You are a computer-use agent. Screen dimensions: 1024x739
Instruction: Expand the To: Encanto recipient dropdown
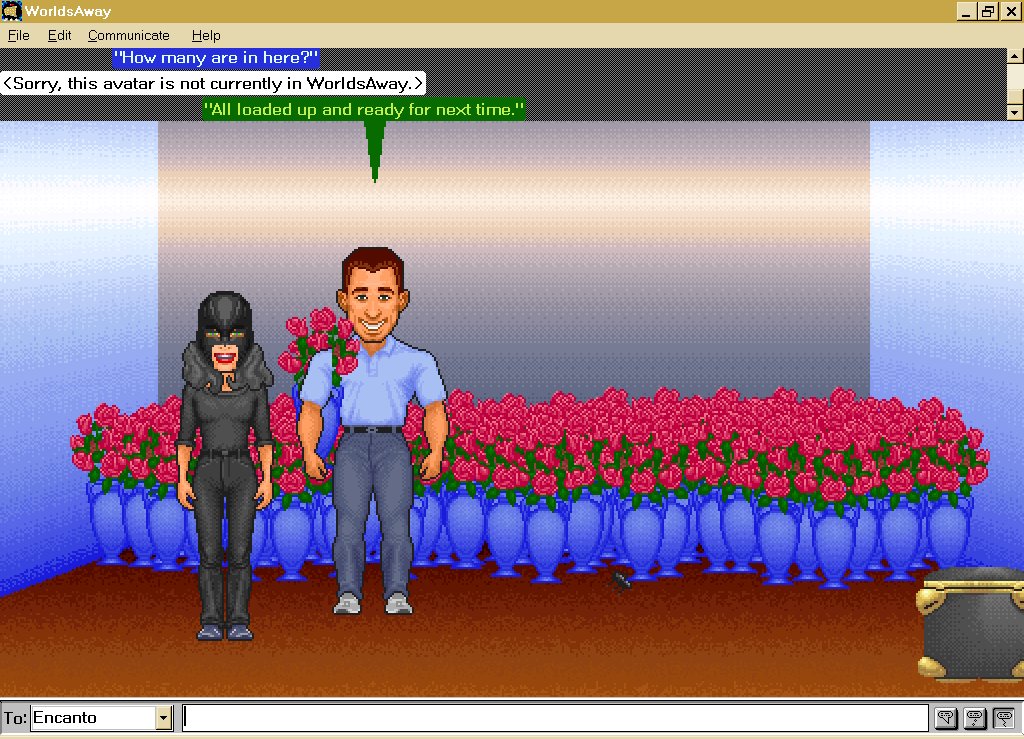pos(163,718)
